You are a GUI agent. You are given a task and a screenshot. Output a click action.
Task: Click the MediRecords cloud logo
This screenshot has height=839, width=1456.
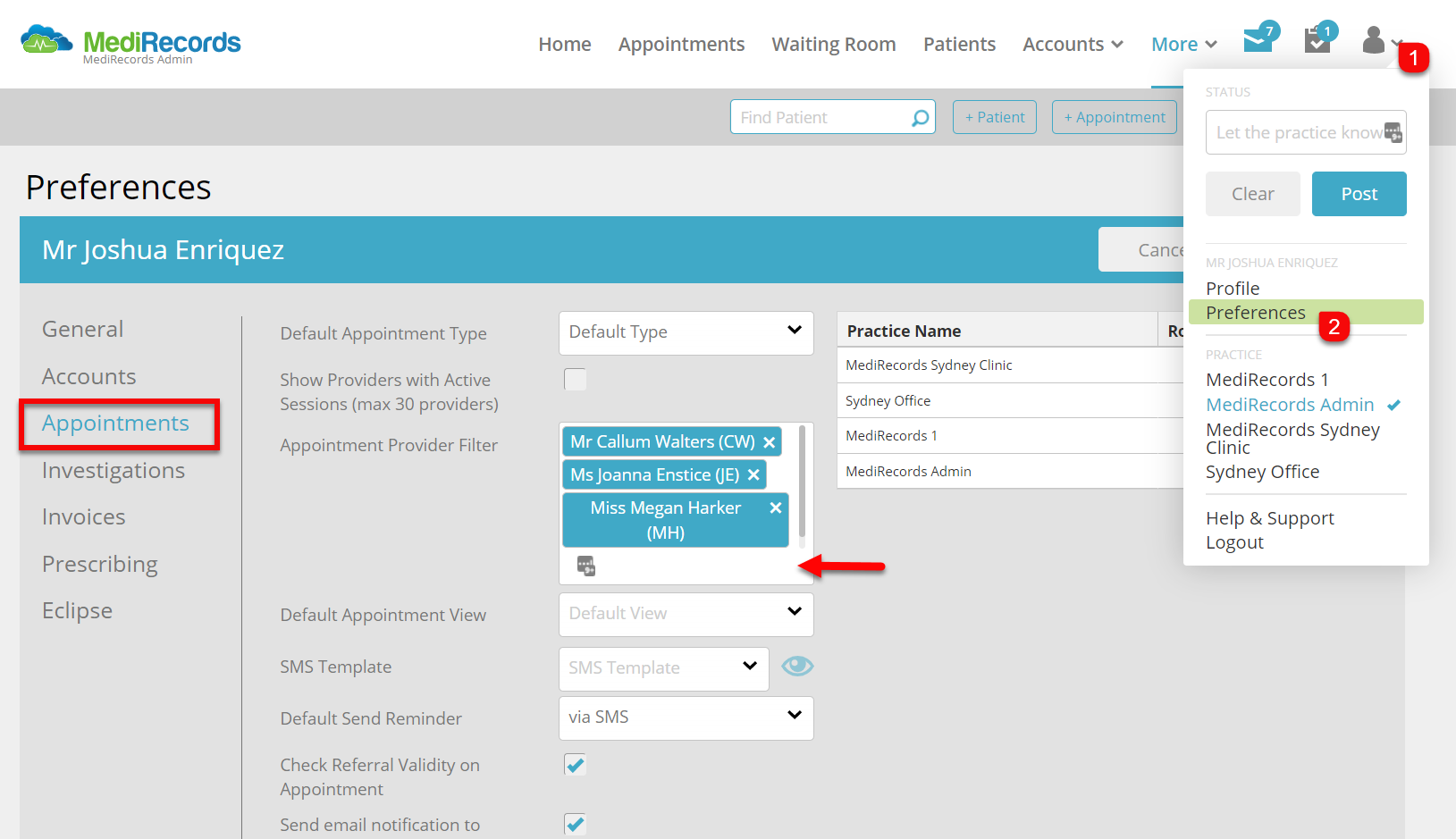point(46,40)
